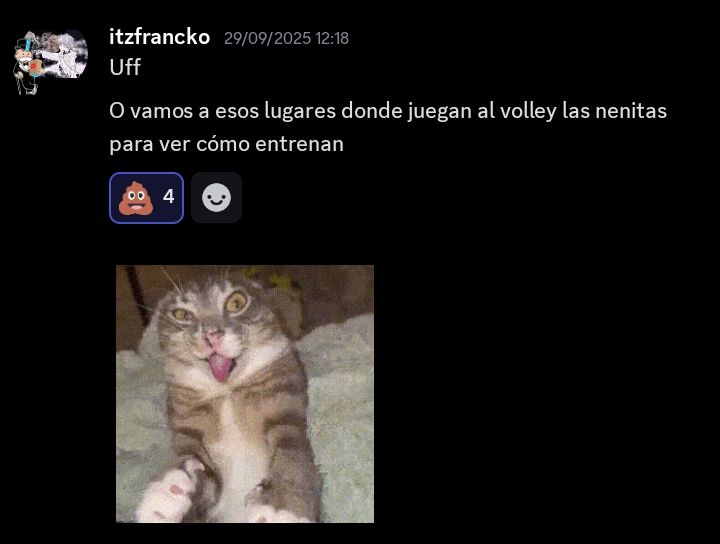Click the word "volley" in the message
Screen dimensions: 720x544
[x=528, y=112]
